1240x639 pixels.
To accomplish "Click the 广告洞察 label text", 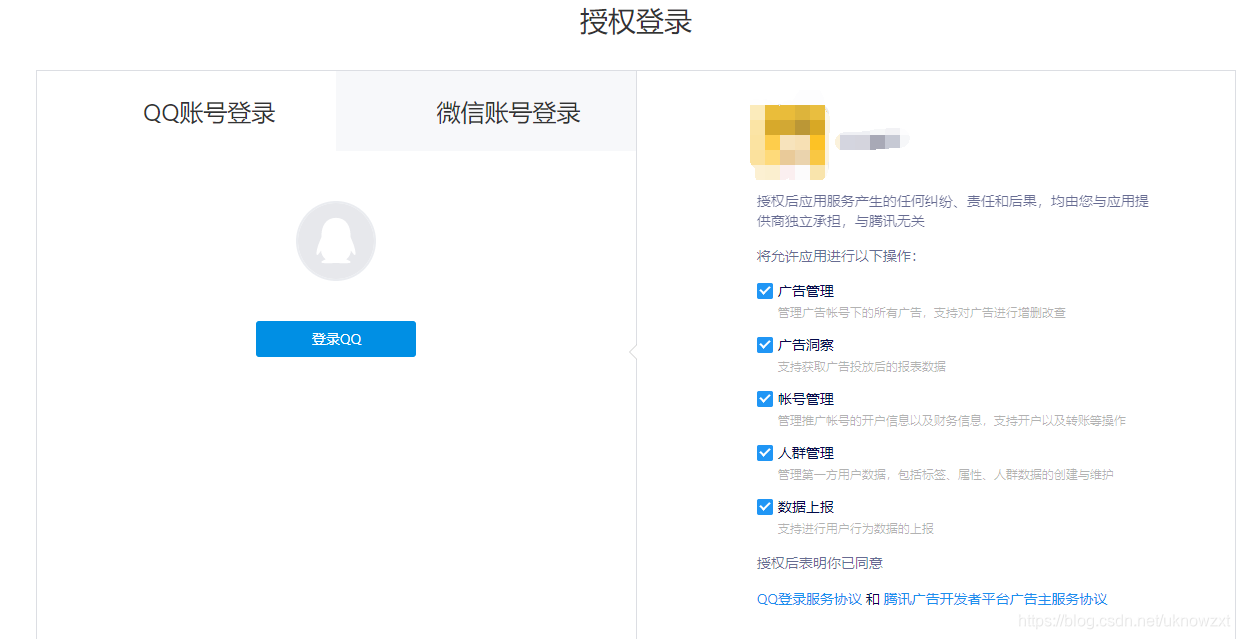I will 806,345.
